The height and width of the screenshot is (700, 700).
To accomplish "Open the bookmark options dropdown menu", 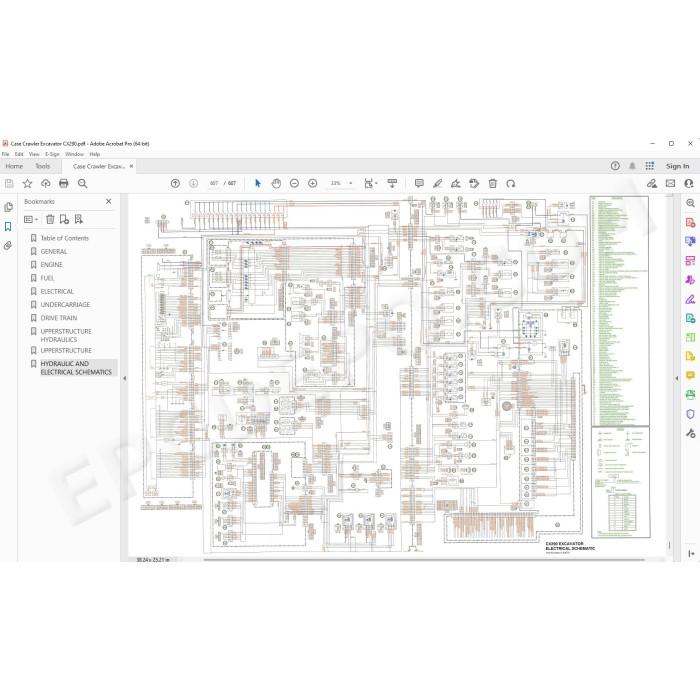I will 31,219.
